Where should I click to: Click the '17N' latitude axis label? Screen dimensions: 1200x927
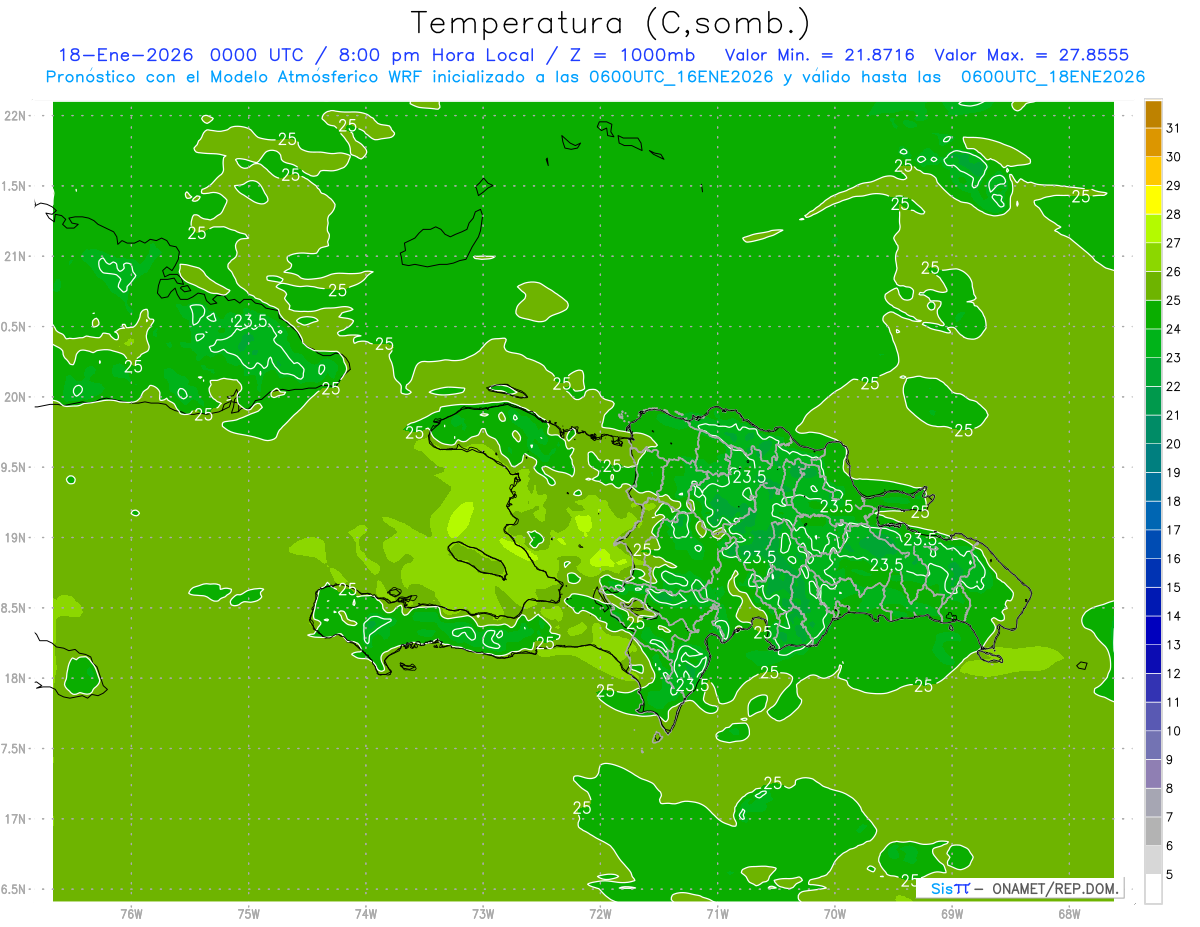tap(17, 820)
